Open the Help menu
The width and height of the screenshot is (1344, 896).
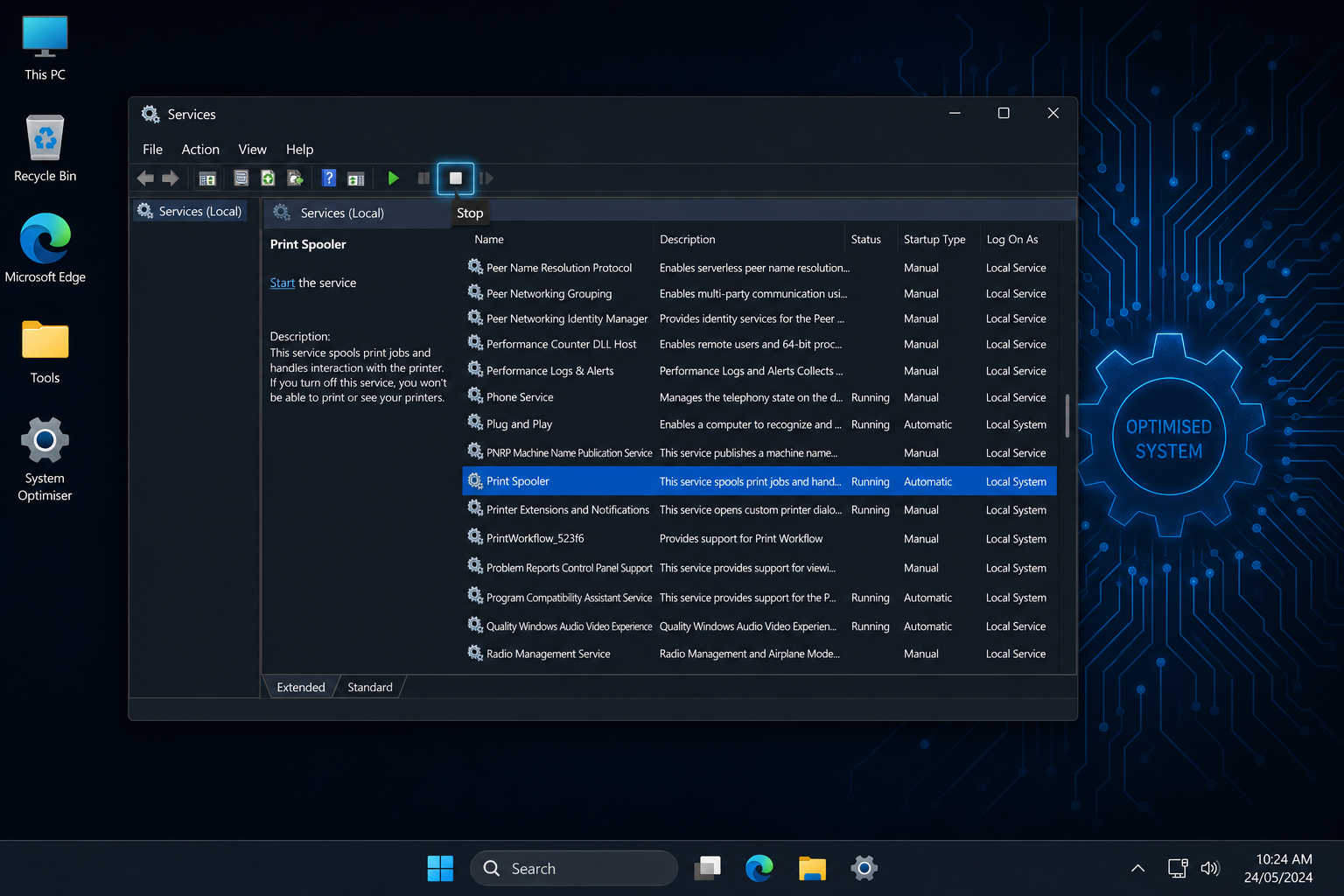[x=299, y=150]
